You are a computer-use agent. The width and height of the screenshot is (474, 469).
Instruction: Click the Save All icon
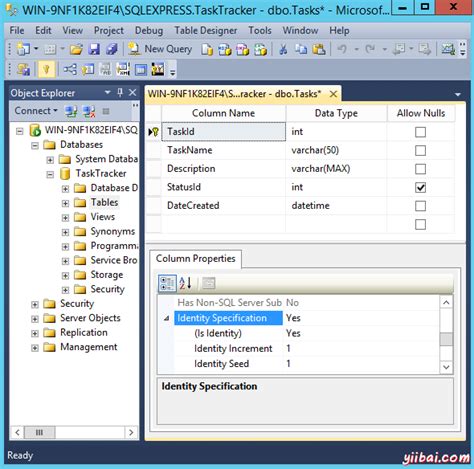(x=112, y=49)
